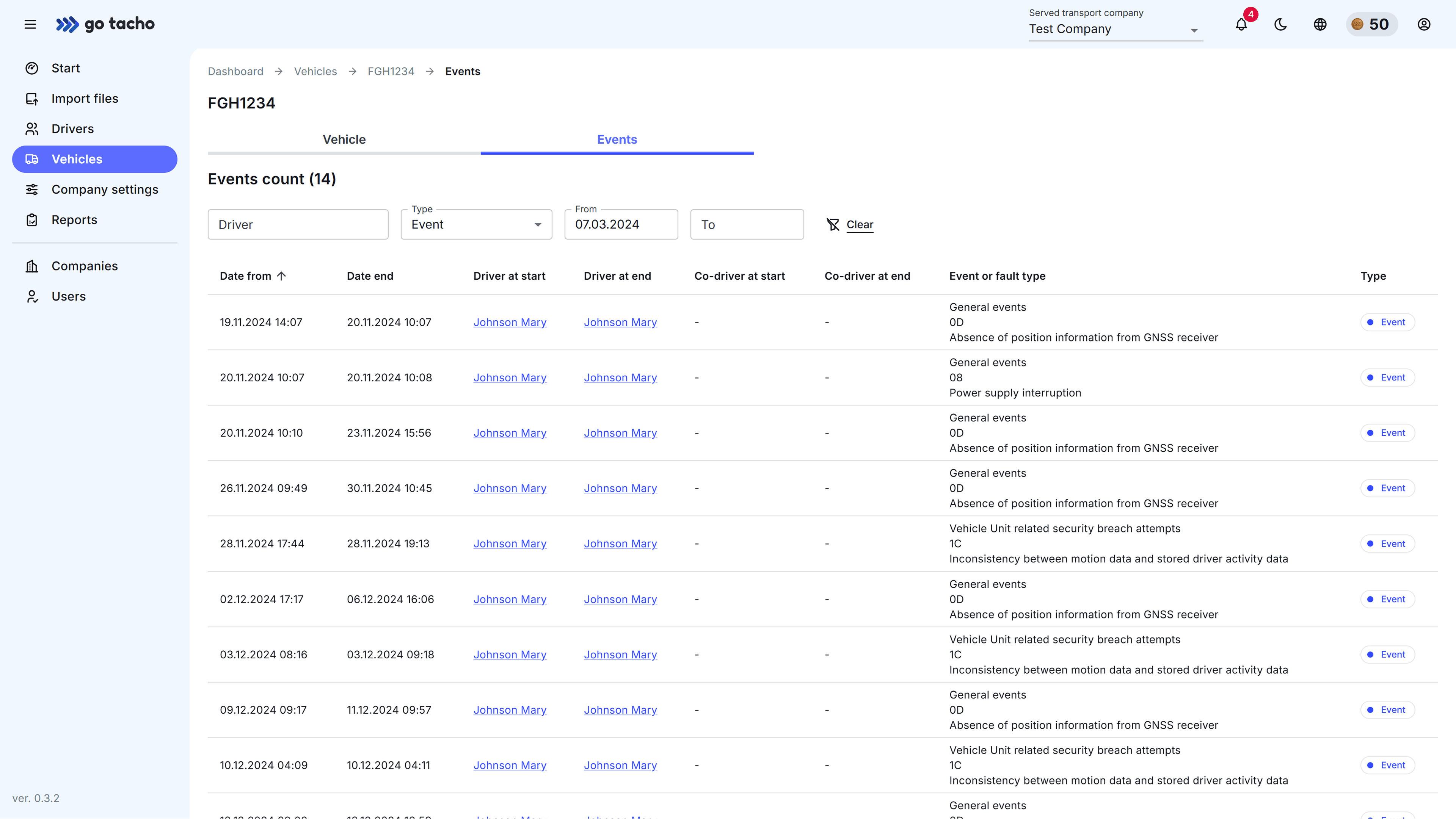This screenshot has height=819, width=1456.
Task: Click the Drivers people icon
Action: point(32,129)
